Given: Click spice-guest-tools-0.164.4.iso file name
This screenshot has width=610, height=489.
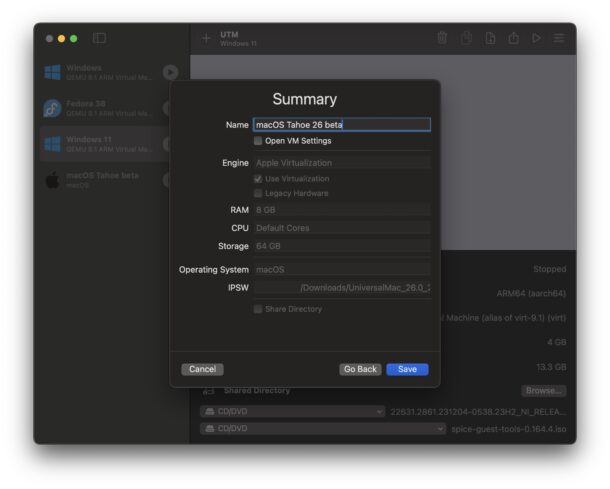Looking at the screenshot, I should [x=508, y=429].
